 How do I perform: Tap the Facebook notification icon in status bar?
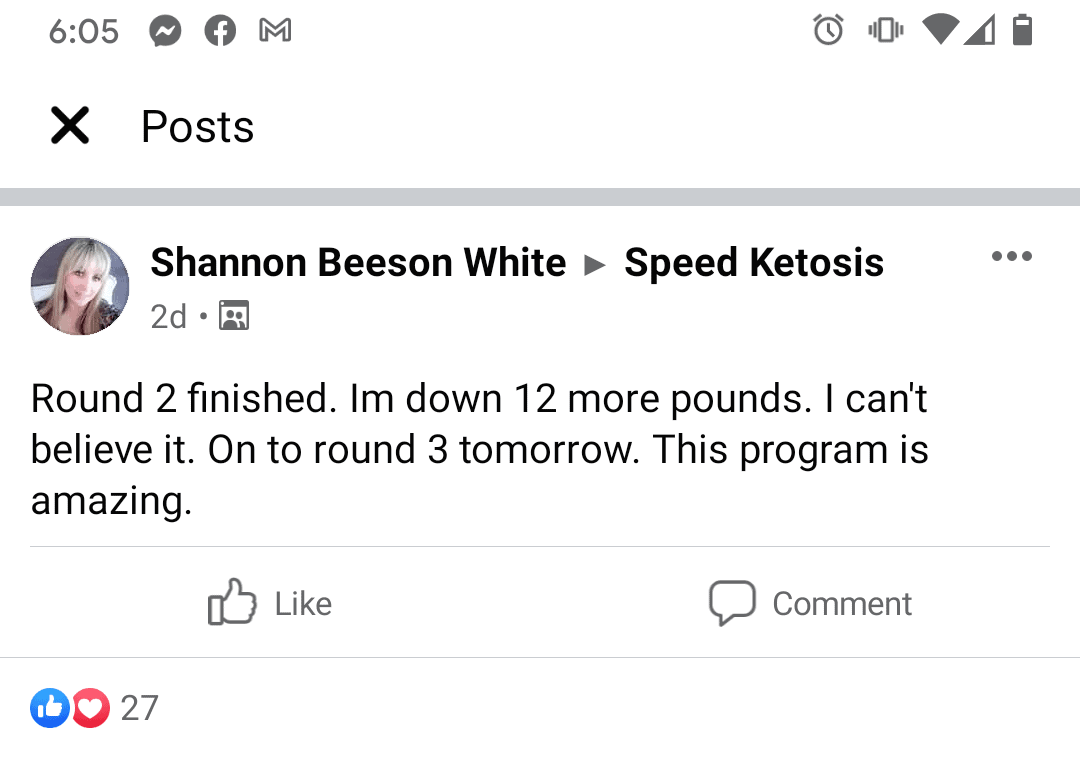point(220,31)
